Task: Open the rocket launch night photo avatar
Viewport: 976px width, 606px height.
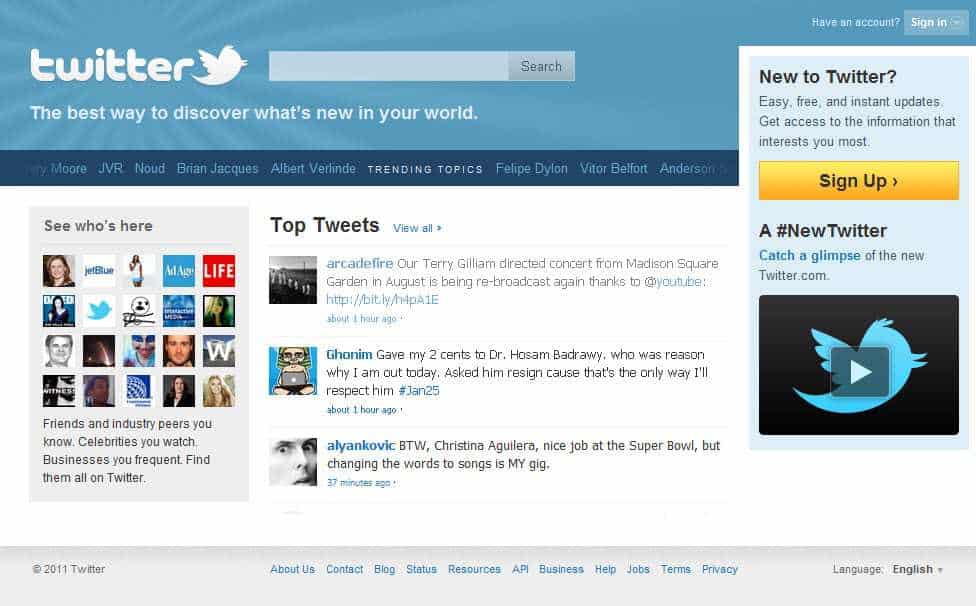Action: (99, 351)
